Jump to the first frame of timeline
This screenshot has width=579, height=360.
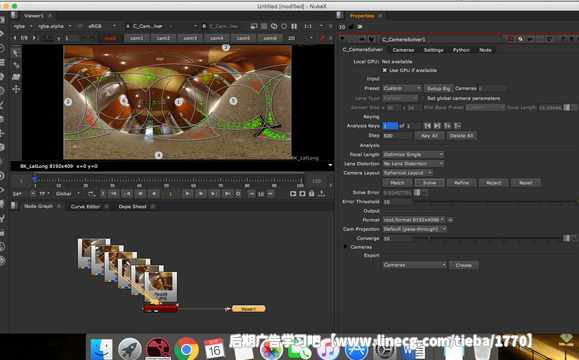pyautogui.click(x=114, y=194)
